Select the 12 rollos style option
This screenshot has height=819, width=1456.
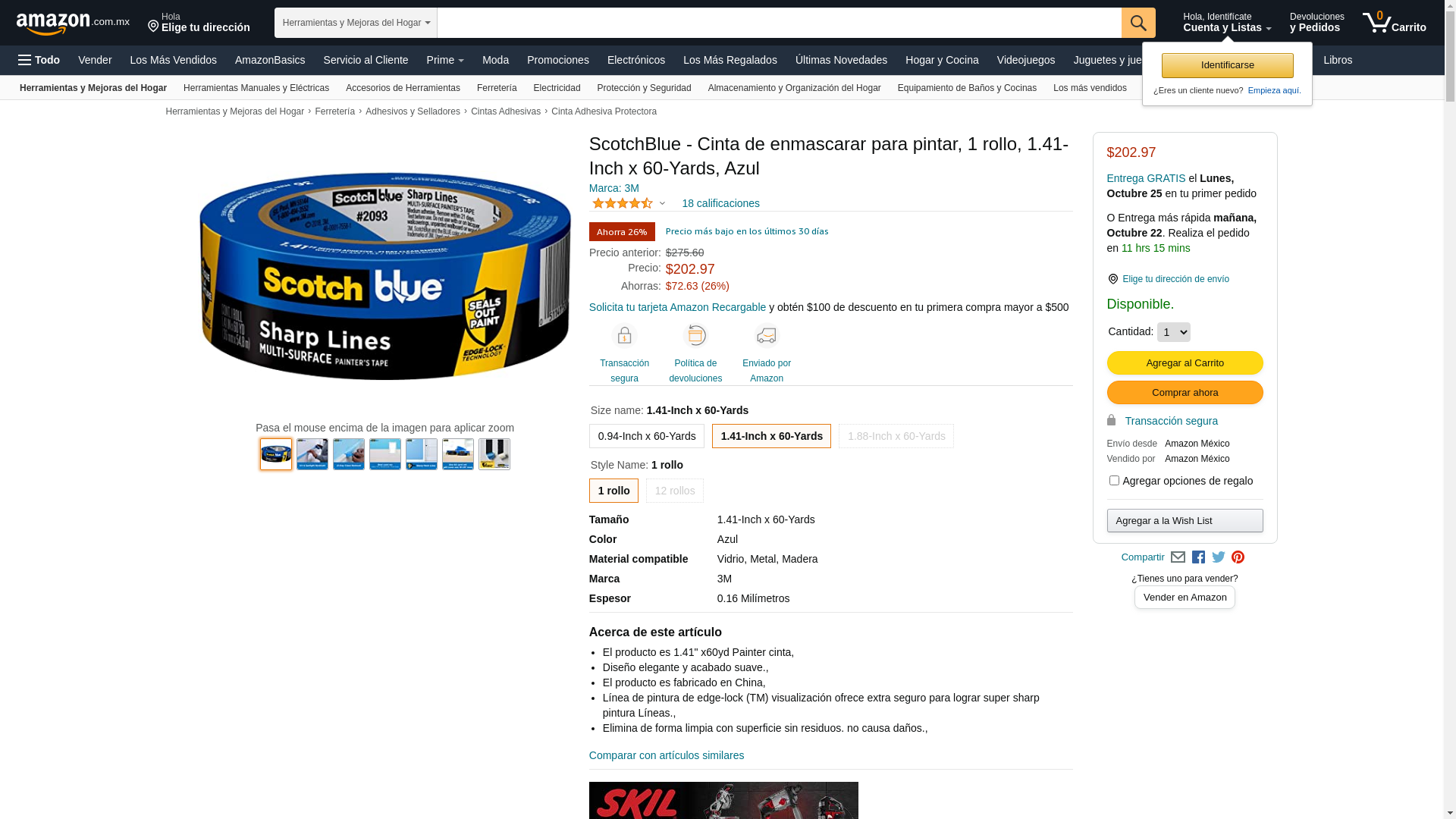[x=675, y=491]
